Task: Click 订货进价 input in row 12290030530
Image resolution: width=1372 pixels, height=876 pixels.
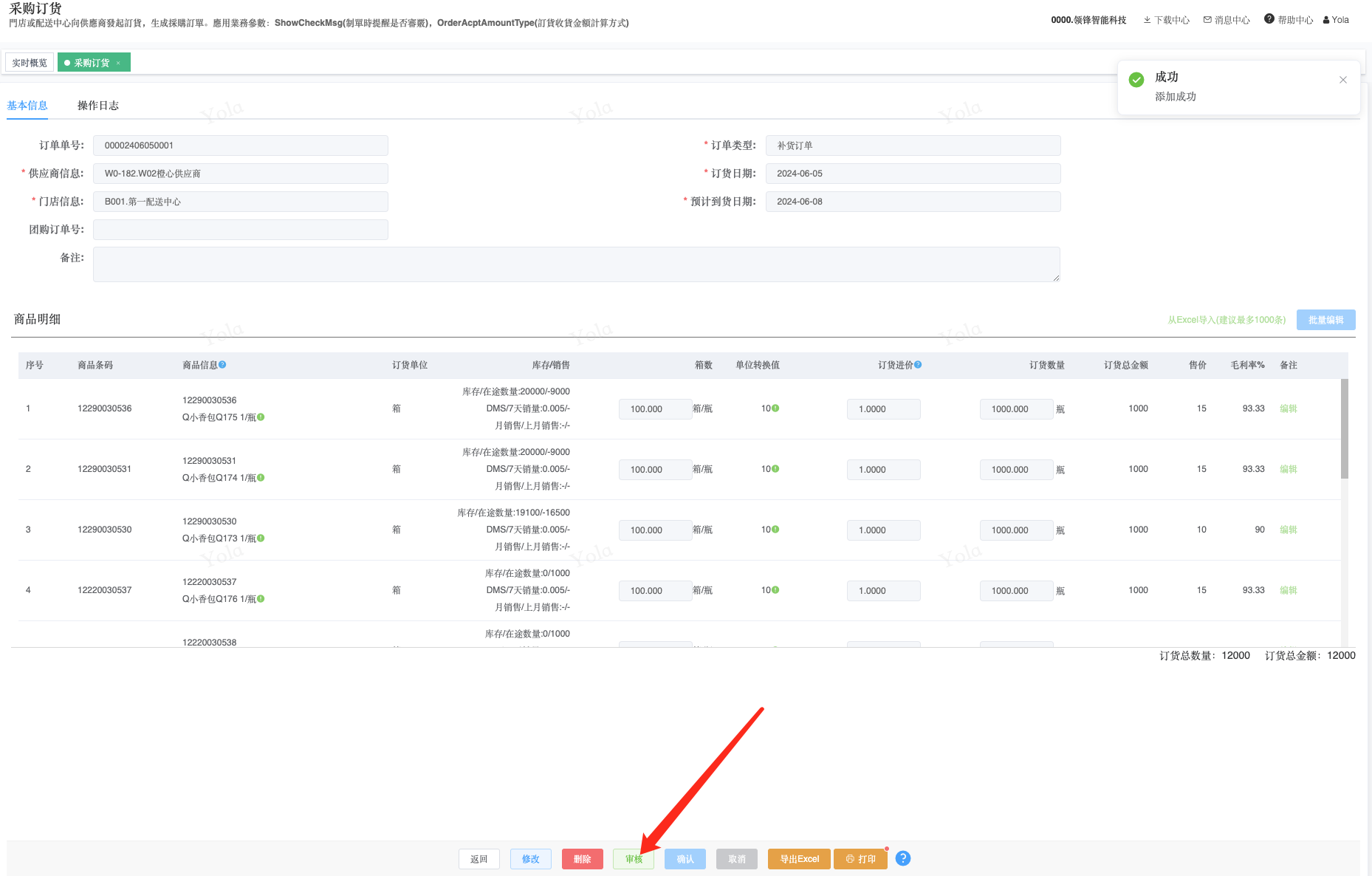Action: click(884, 530)
